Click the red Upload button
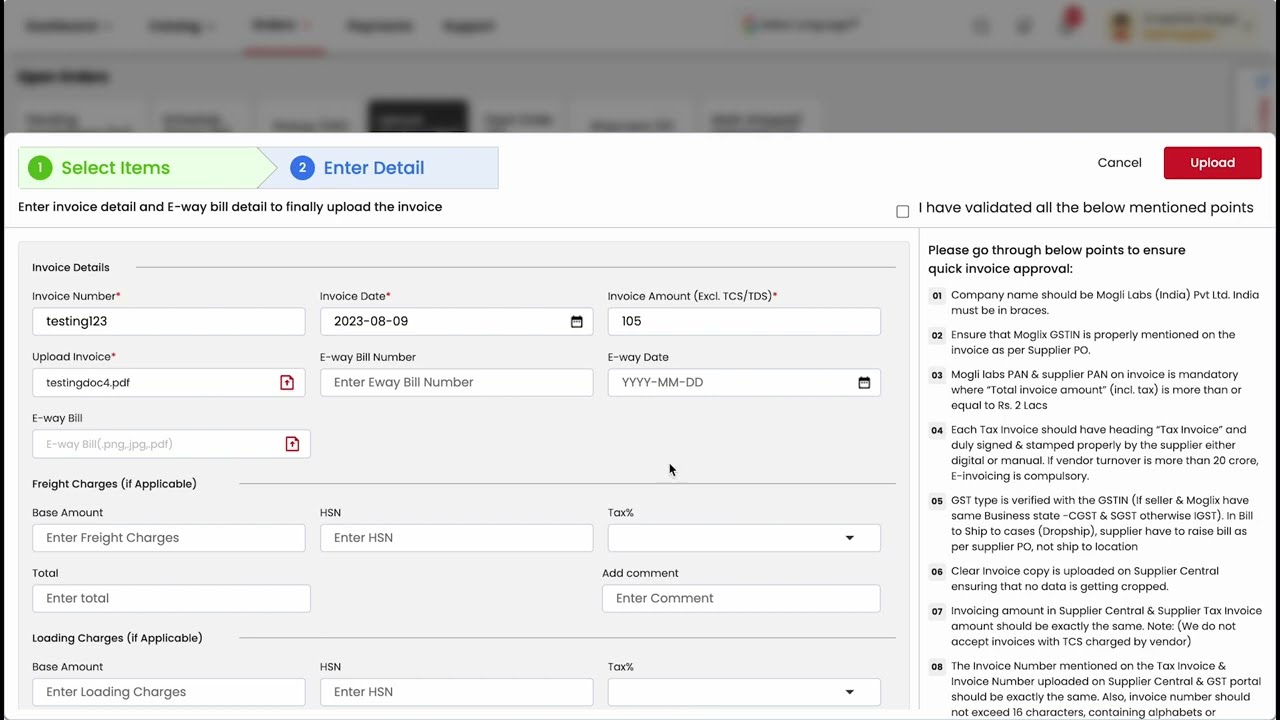 coord(1212,163)
